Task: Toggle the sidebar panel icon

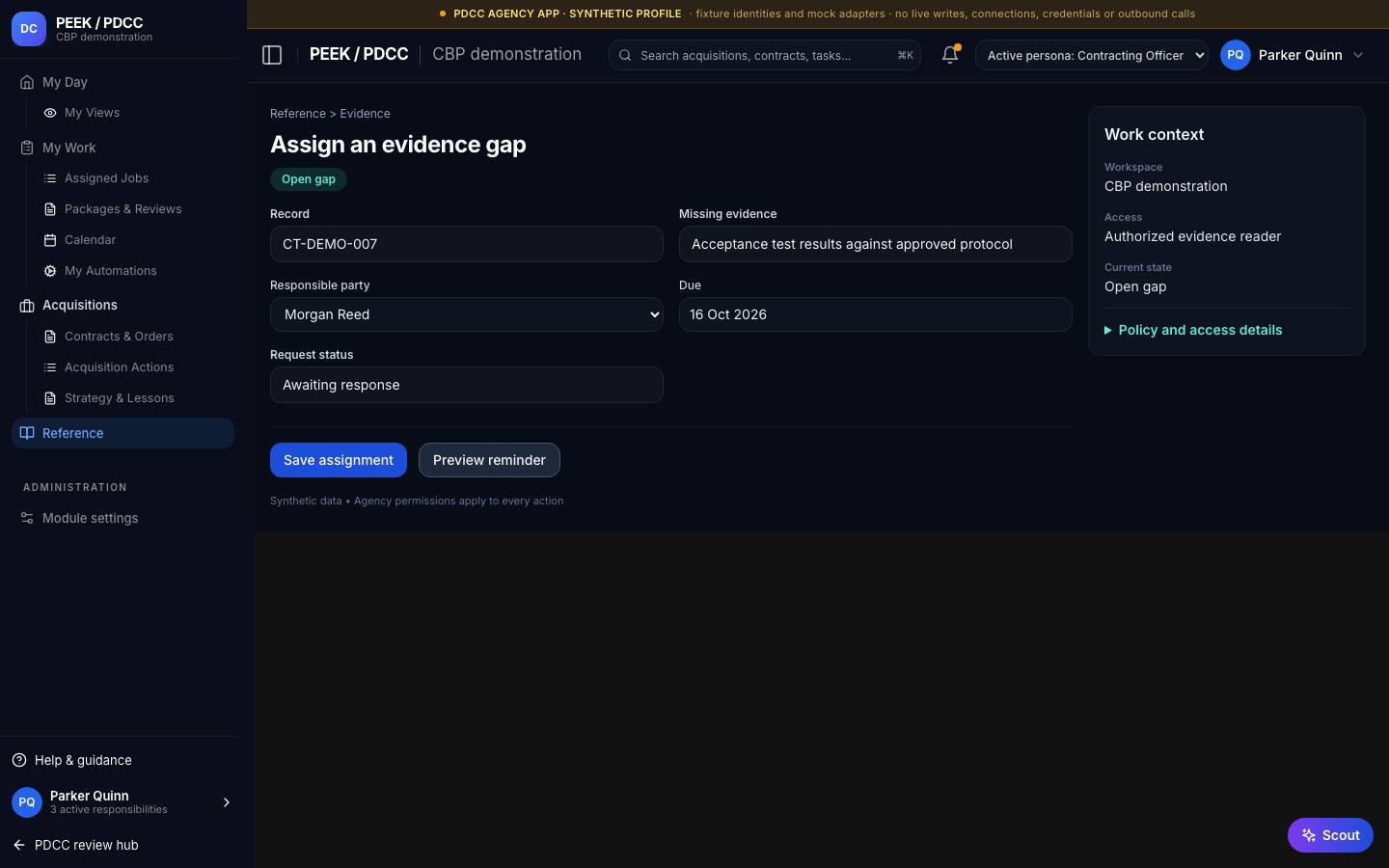Action: click(272, 55)
